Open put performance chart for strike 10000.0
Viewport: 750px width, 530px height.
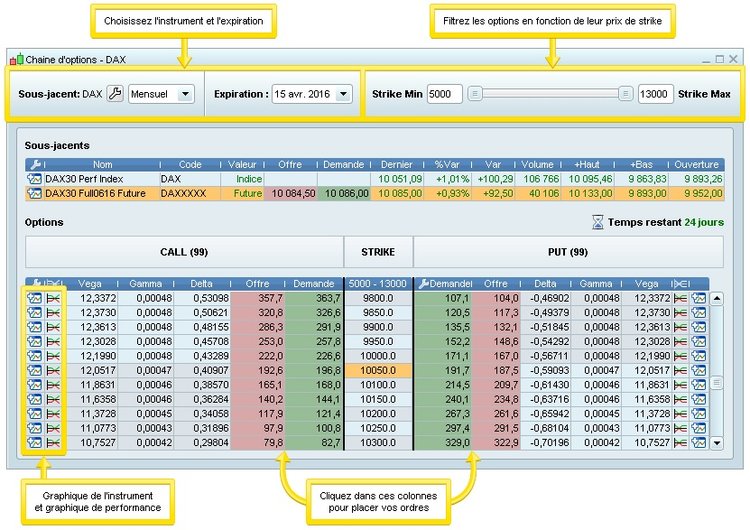pyautogui.click(x=680, y=356)
